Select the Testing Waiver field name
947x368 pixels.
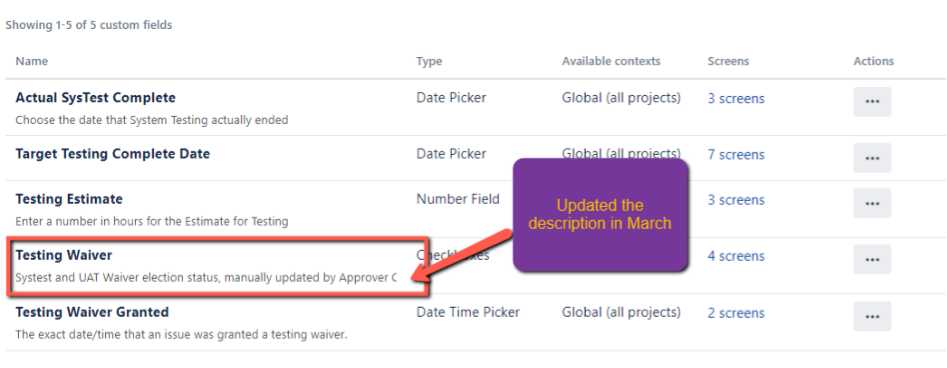click(x=63, y=256)
